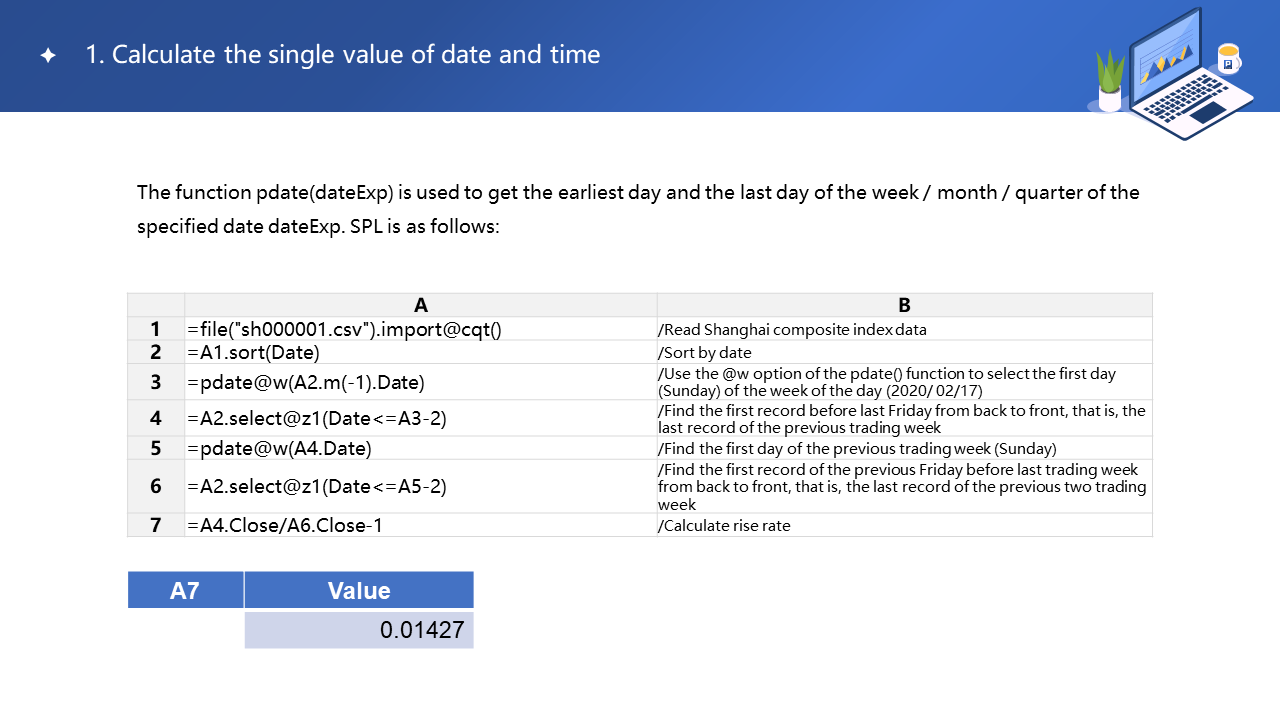Click the 0.01427 result value cell

[359, 630]
